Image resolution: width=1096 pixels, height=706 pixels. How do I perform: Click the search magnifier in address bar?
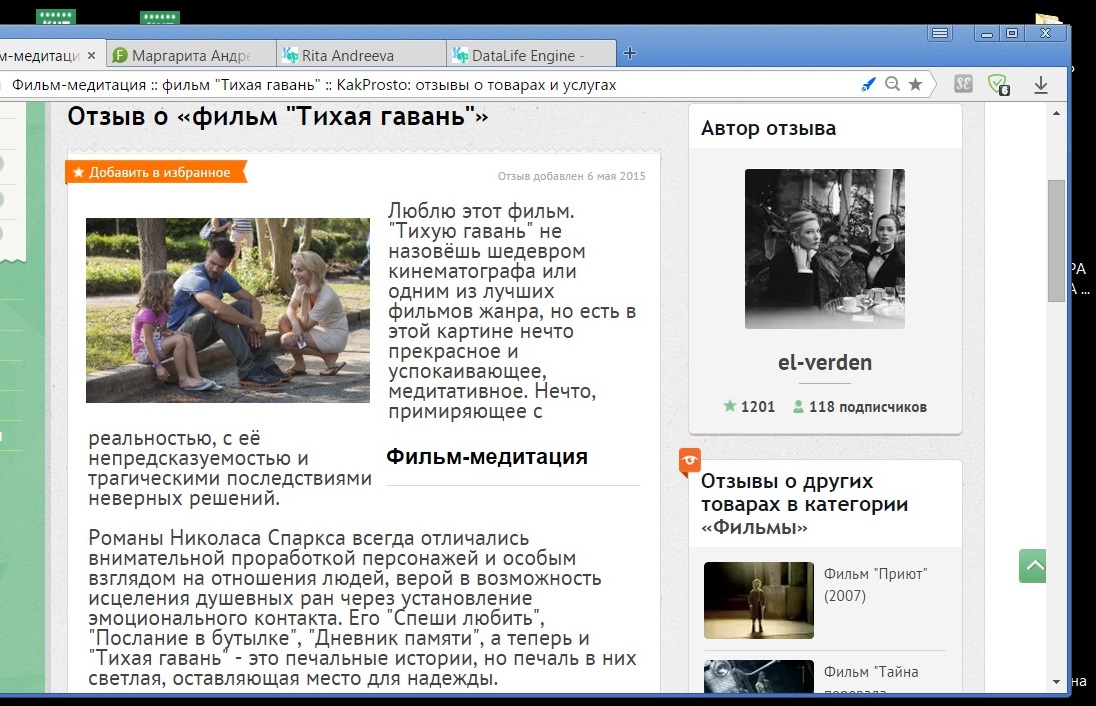click(892, 85)
